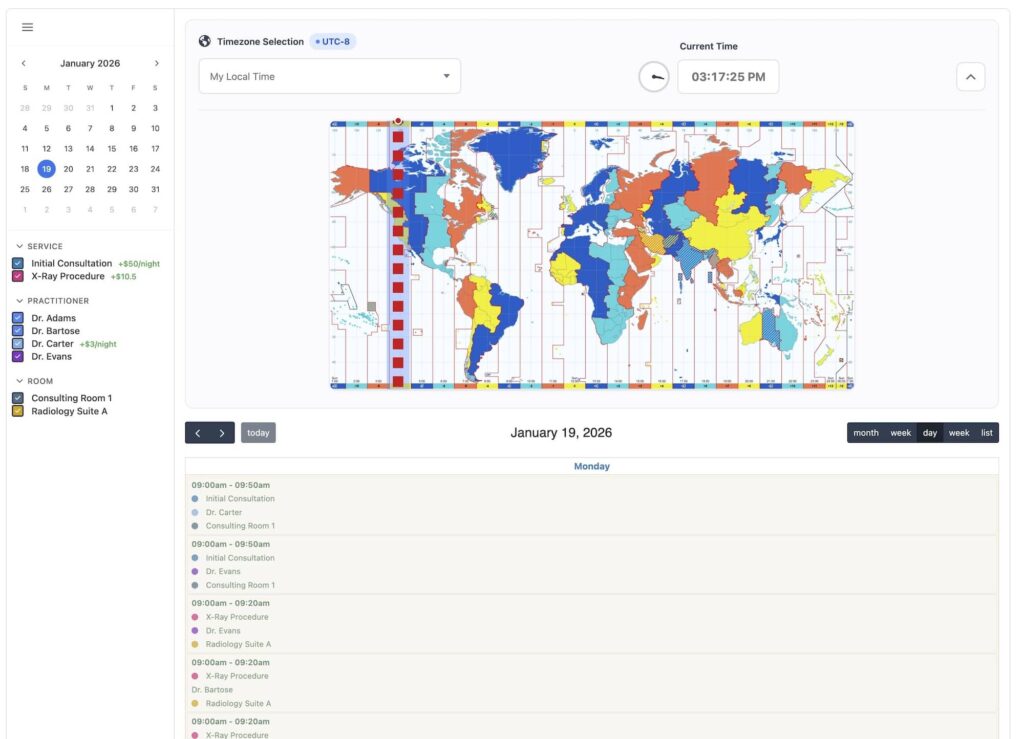This screenshot has width=1024, height=739.
Task: Click the today button
Action: tap(258, 433)
